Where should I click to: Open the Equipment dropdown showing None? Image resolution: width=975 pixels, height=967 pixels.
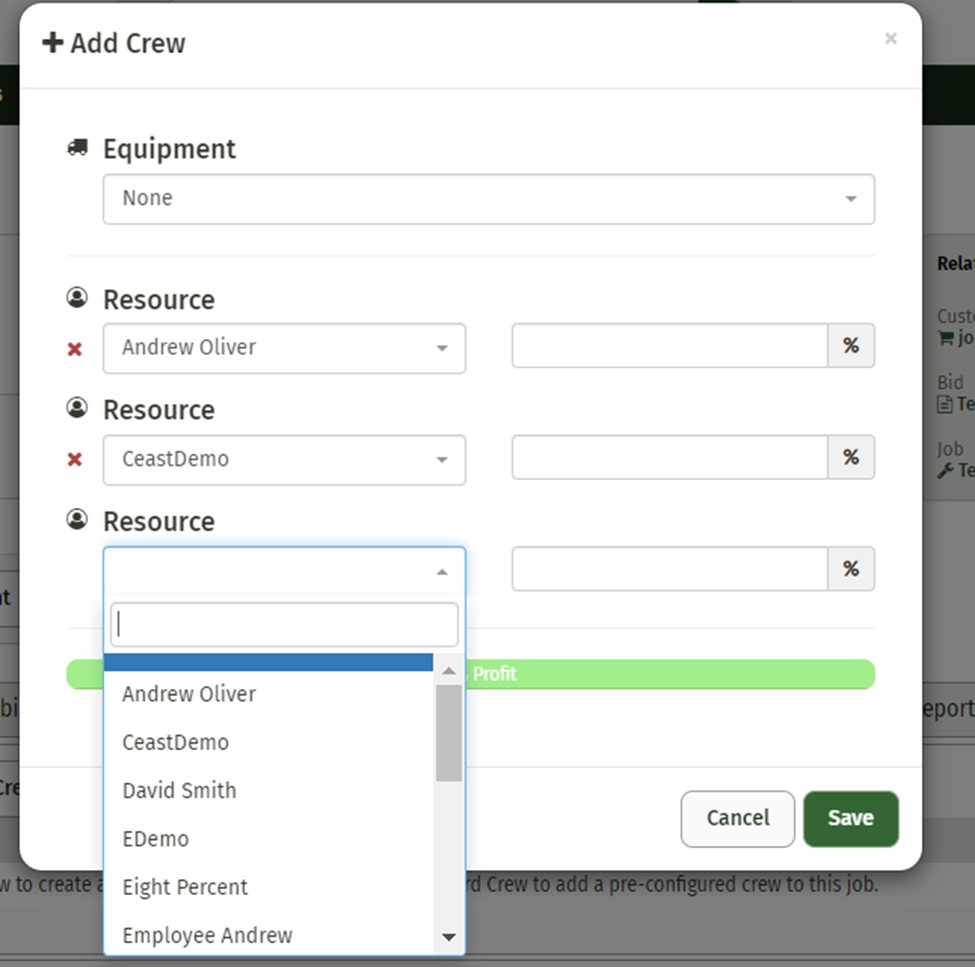coord(488,199)
